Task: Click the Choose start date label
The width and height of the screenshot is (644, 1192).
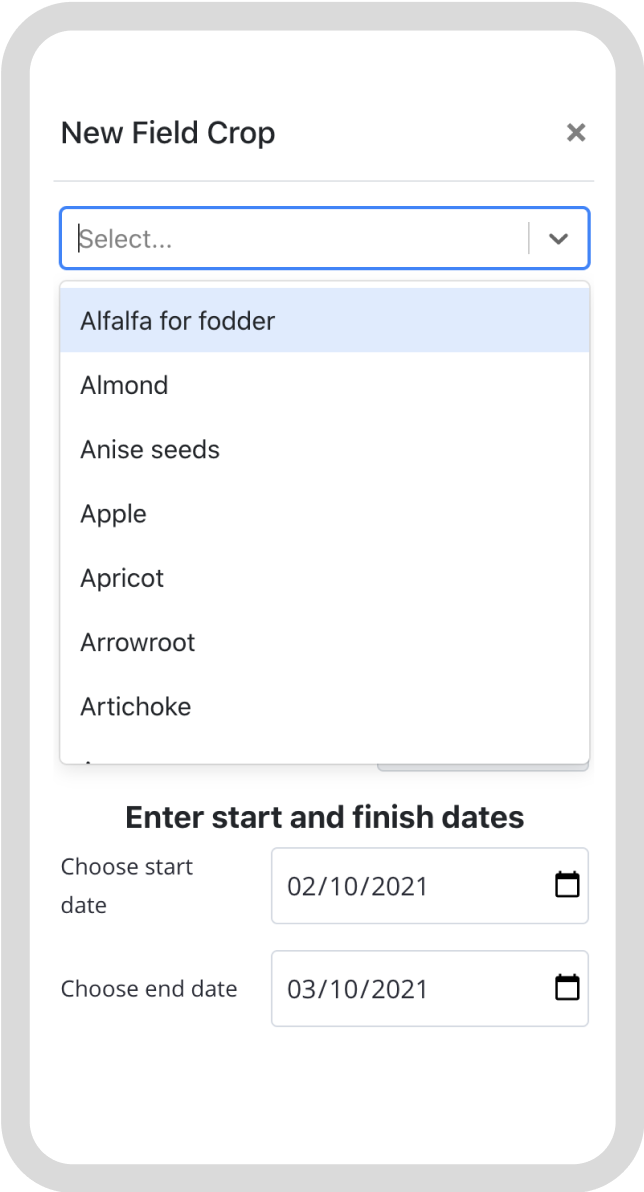Action: click(x=127, y=886)
